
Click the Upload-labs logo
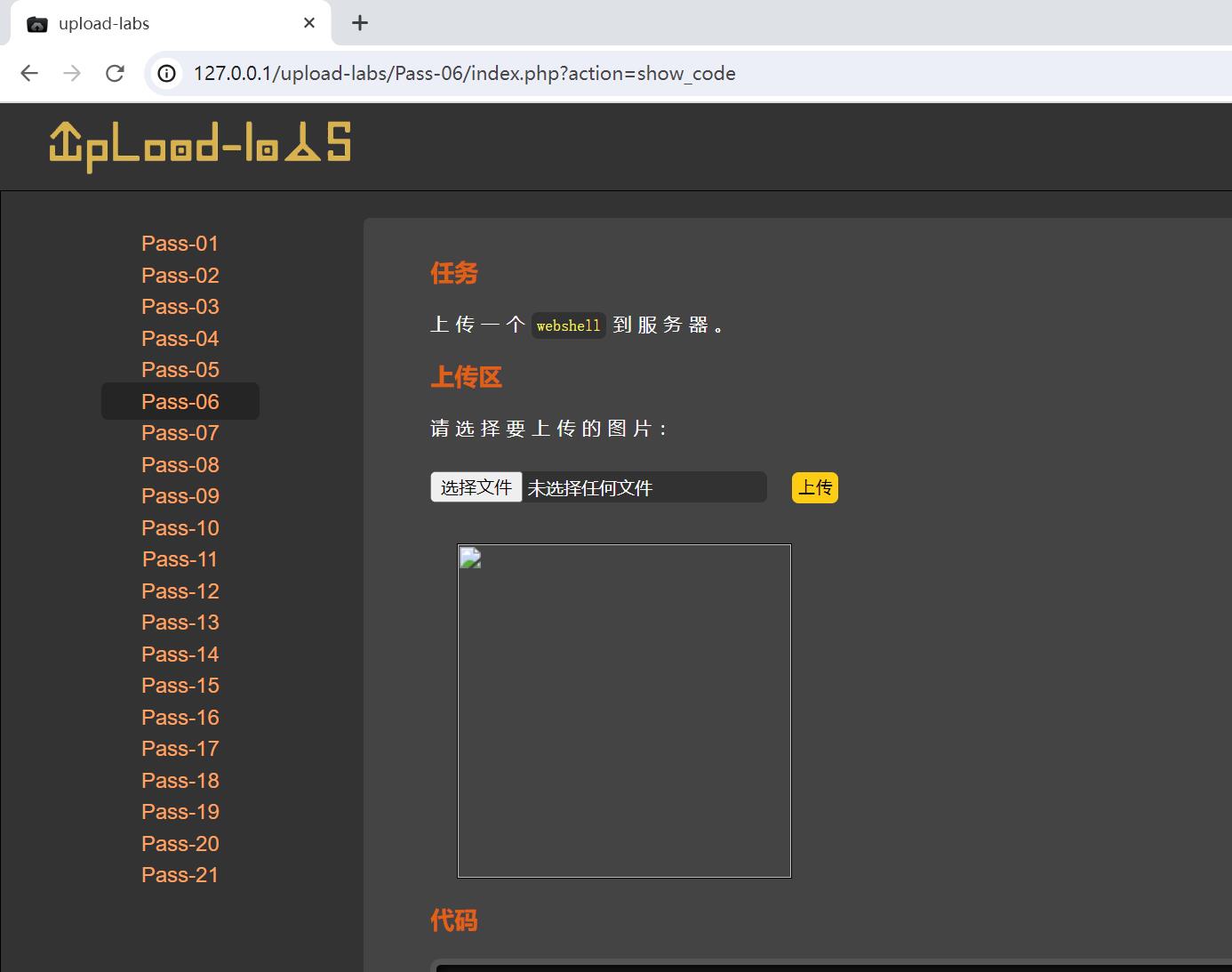point(200,146)
